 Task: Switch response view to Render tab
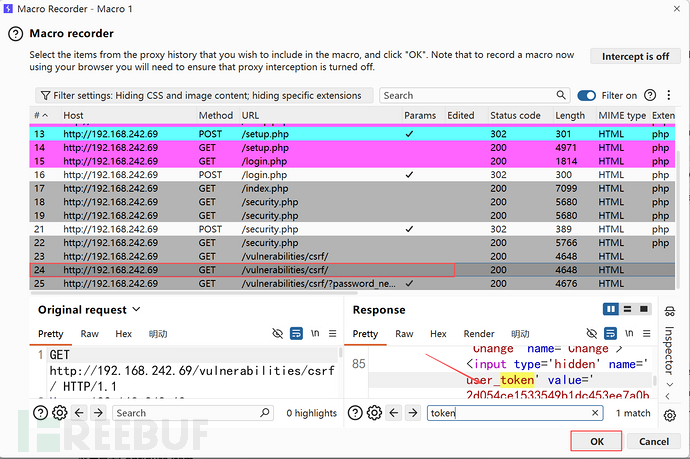tap(479, 333)
